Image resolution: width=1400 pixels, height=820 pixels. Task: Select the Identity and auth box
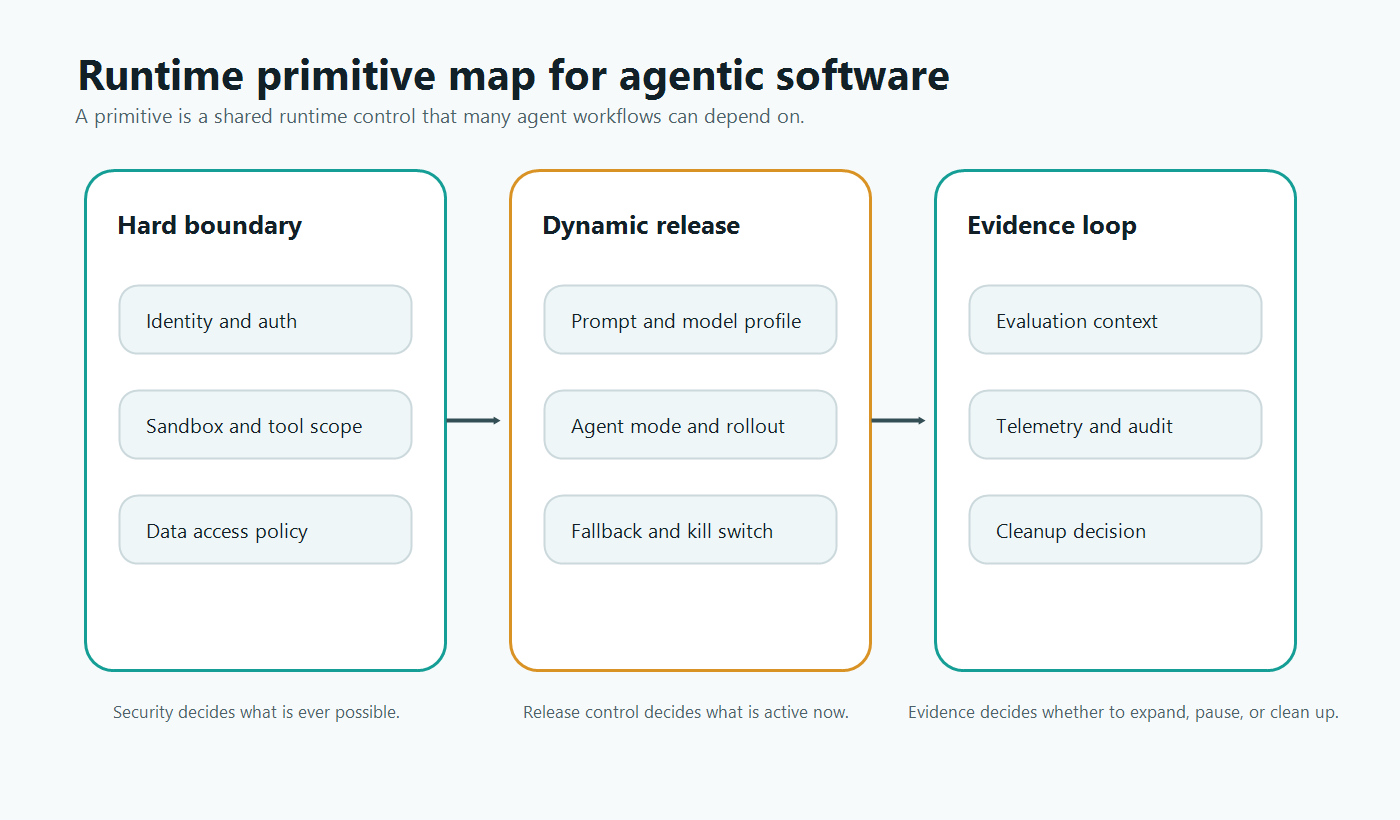click(x=265, y=320)
